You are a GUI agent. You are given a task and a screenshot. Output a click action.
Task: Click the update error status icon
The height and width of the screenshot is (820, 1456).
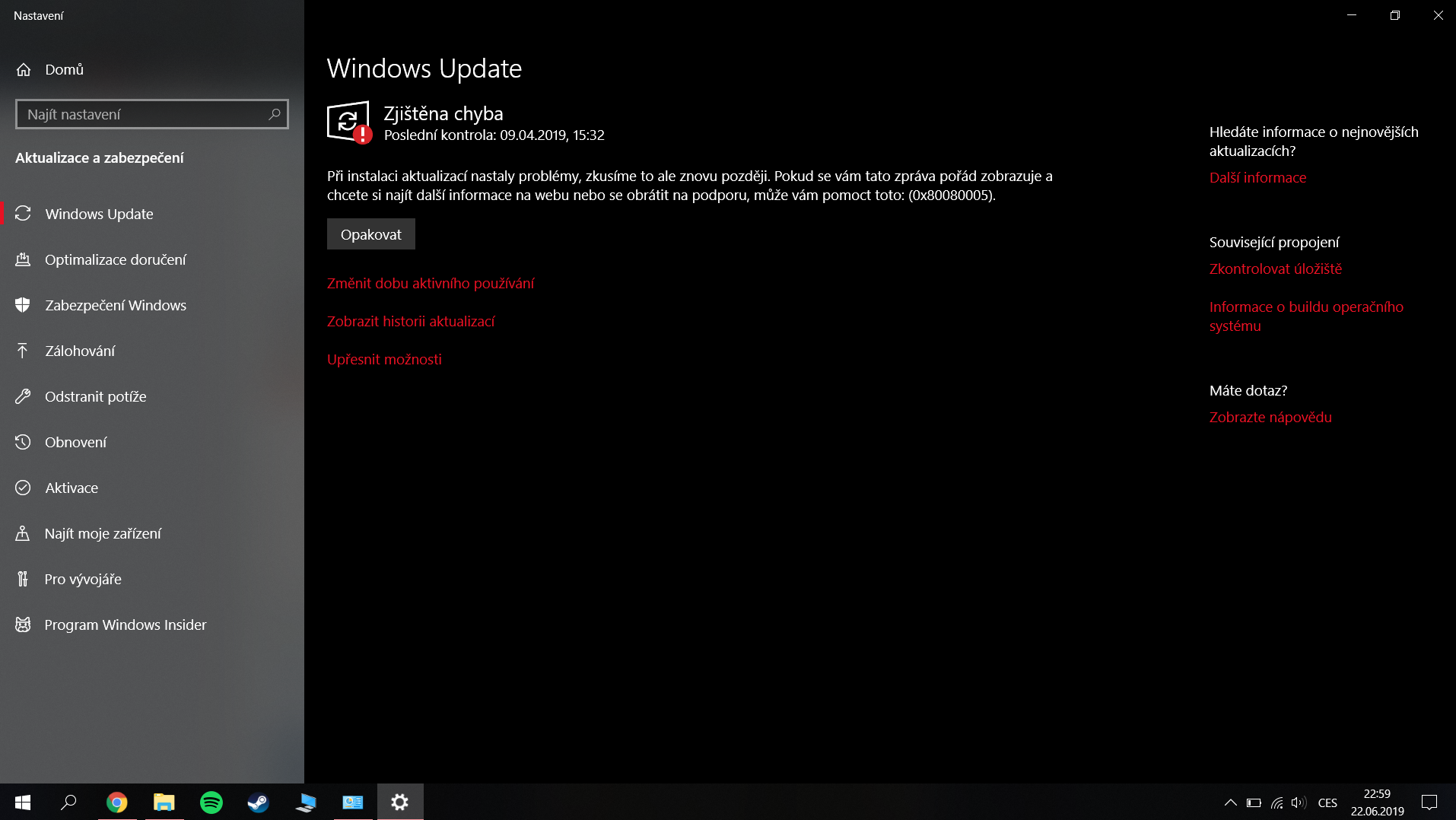[349, 122]
